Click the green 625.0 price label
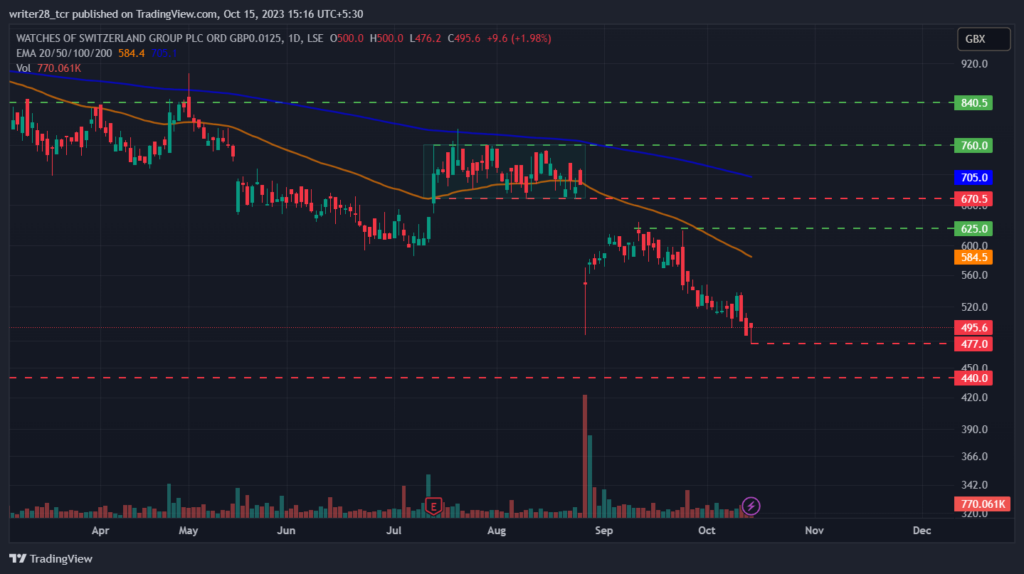Viewport: 1024px width, 574px height. coord(973,229)
